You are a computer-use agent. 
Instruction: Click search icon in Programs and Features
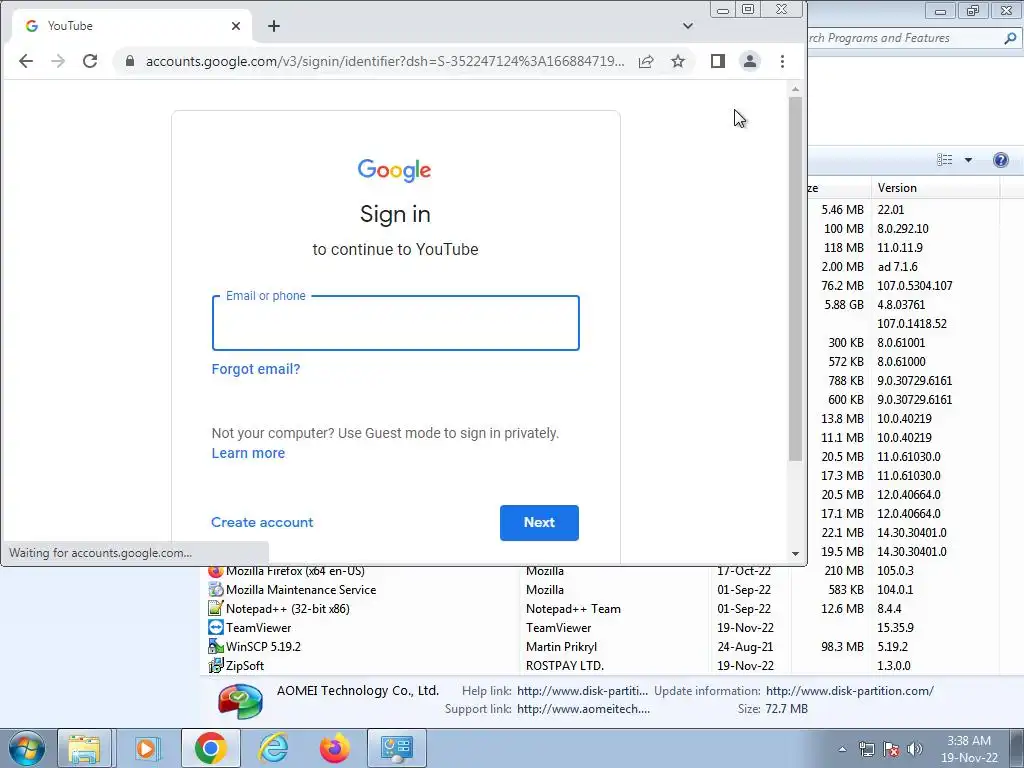[x=1010, y=38]
